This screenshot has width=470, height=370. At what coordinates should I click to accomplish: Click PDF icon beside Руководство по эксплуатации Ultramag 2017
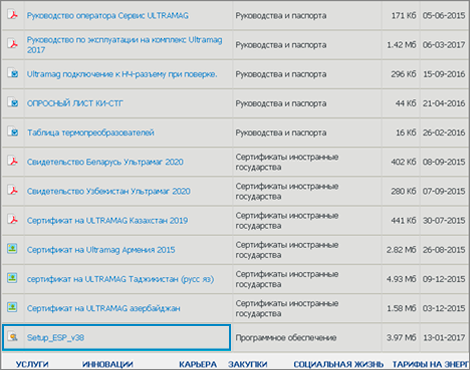point(13,44)
